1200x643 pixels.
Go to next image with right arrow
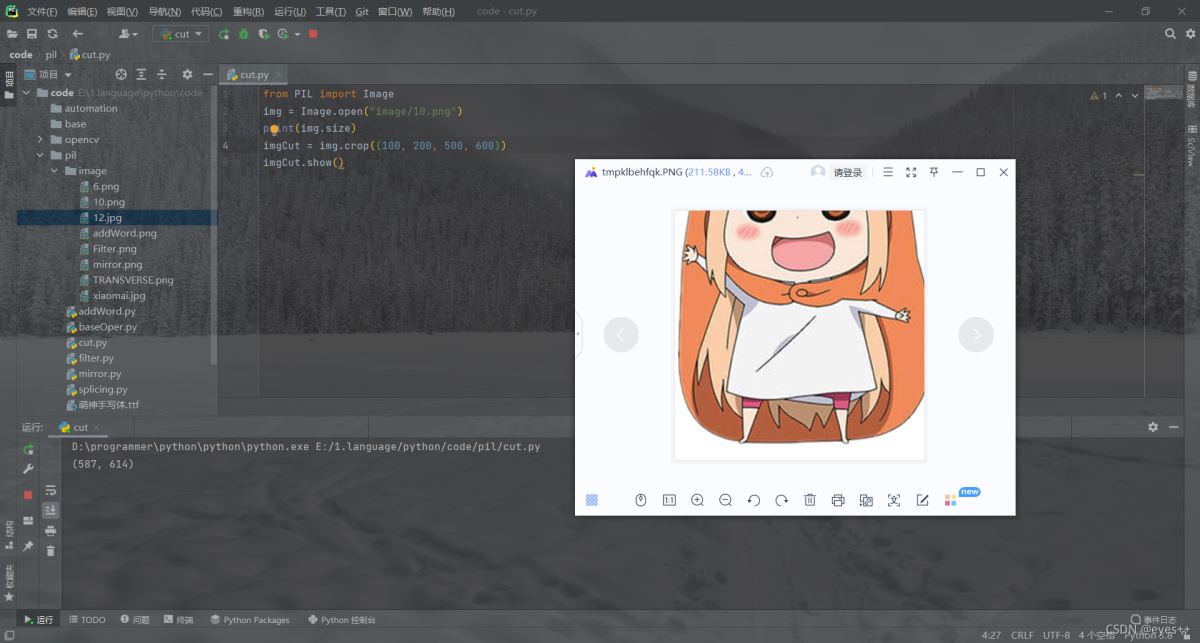click(976, 335)
